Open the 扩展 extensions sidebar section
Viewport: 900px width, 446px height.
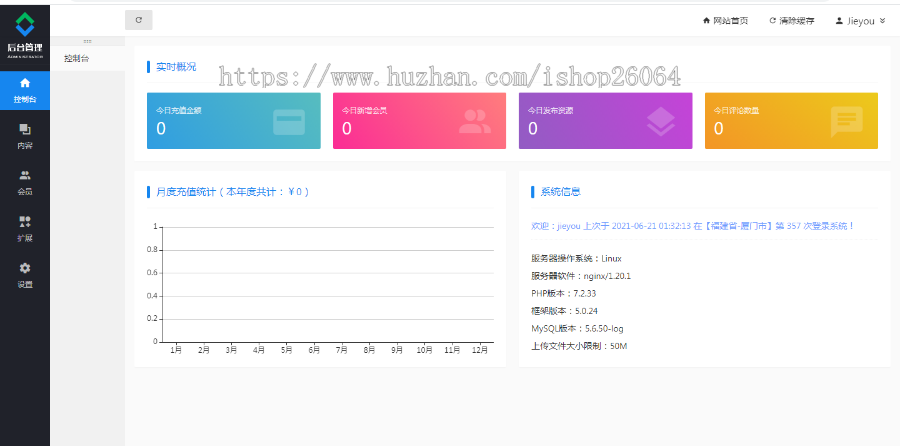click(25, 230)
